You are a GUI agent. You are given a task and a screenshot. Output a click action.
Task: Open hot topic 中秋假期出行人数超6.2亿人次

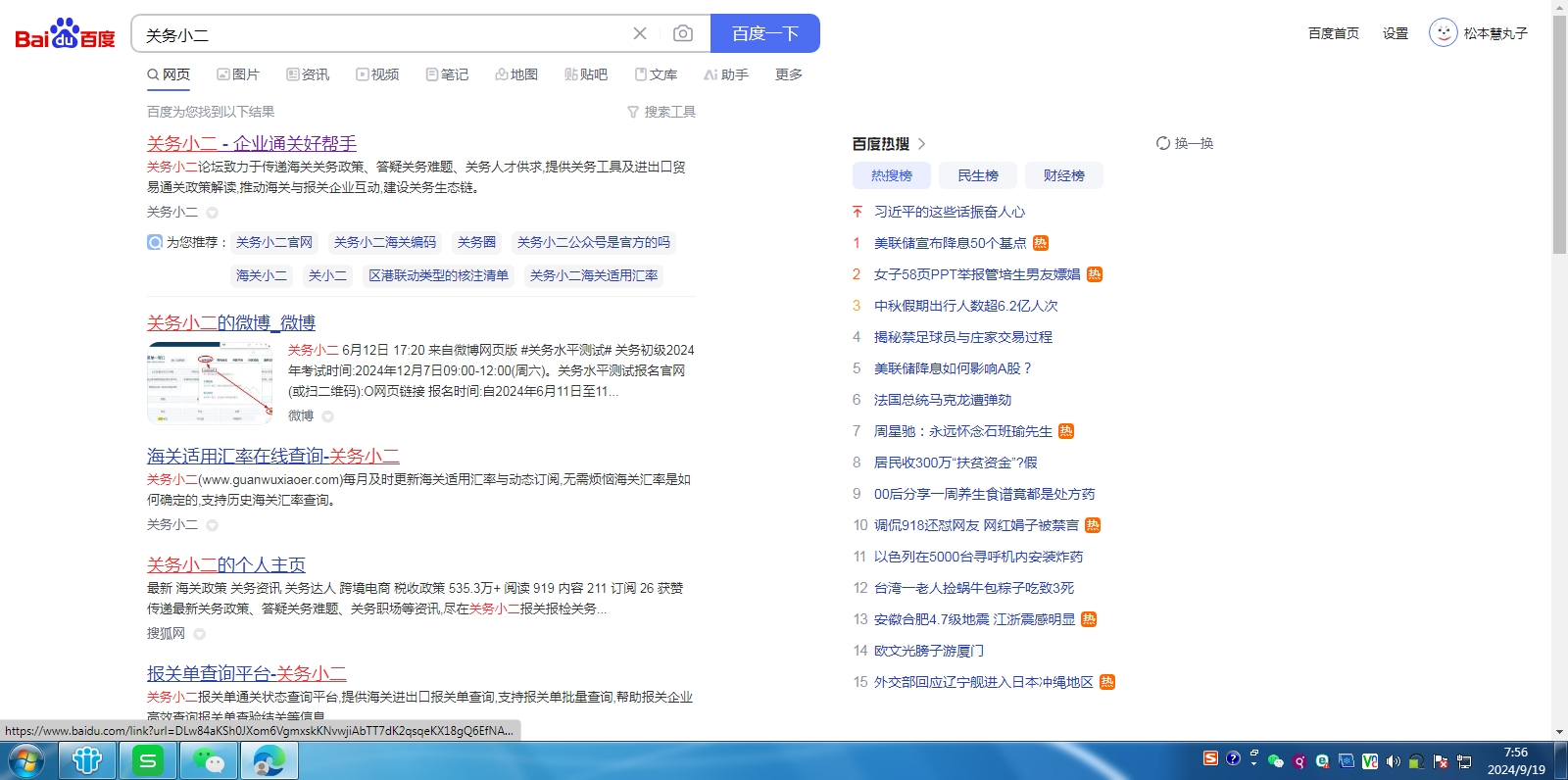[965, 306]
